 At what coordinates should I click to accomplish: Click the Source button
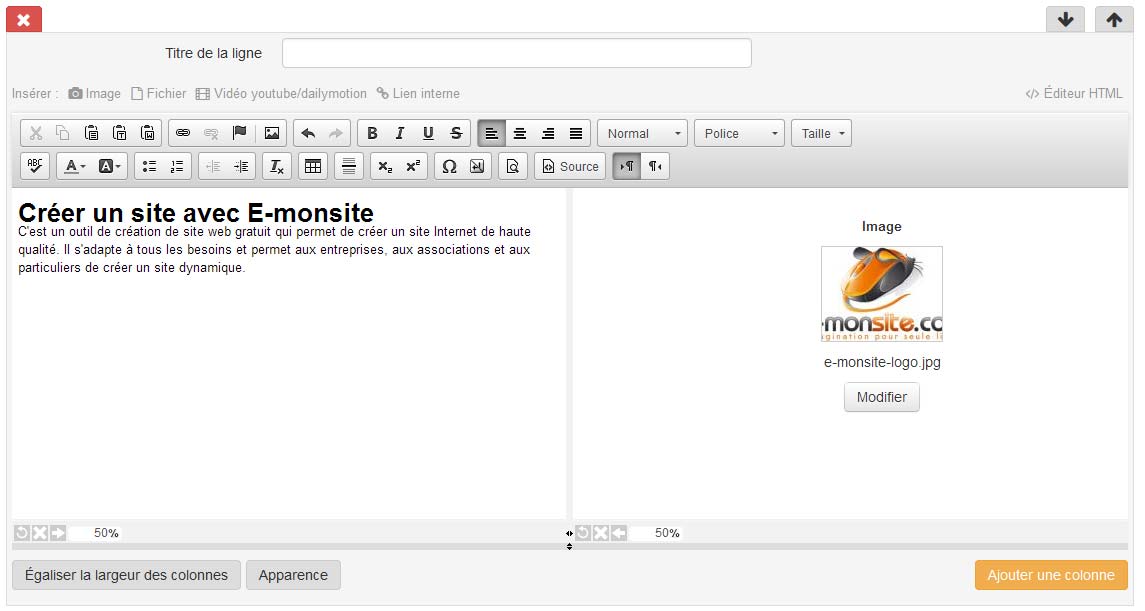[570, 166]
